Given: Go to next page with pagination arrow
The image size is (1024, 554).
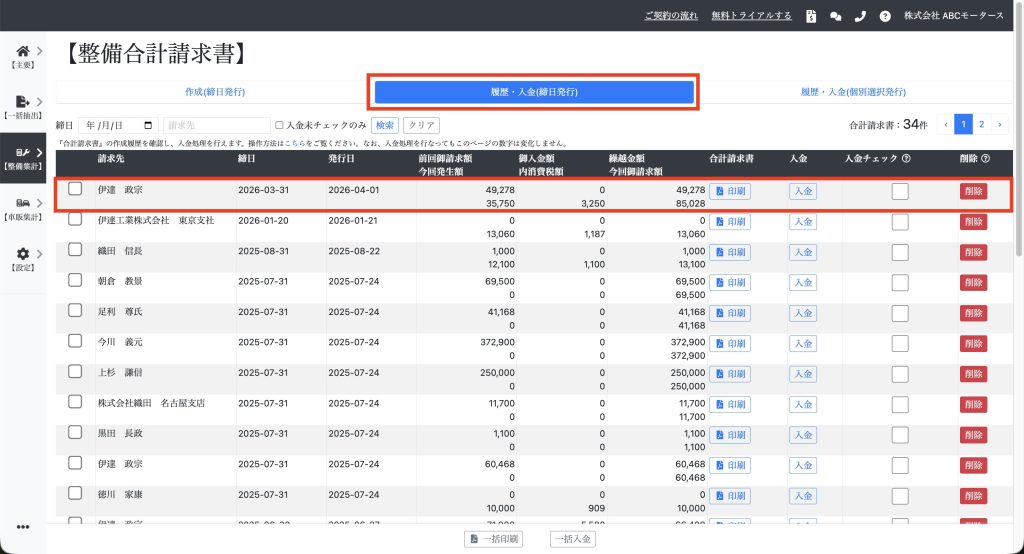Looking at the screenshot, I should pyautogui.click(x=1000, y=124).
